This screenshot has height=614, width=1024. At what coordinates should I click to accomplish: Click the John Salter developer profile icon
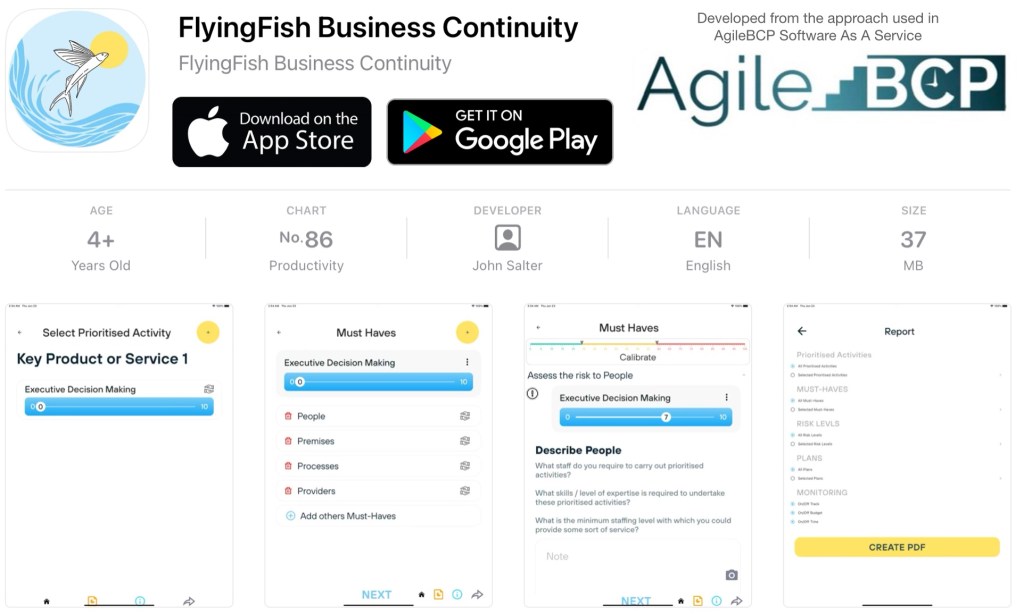click(x=507, y=238)
